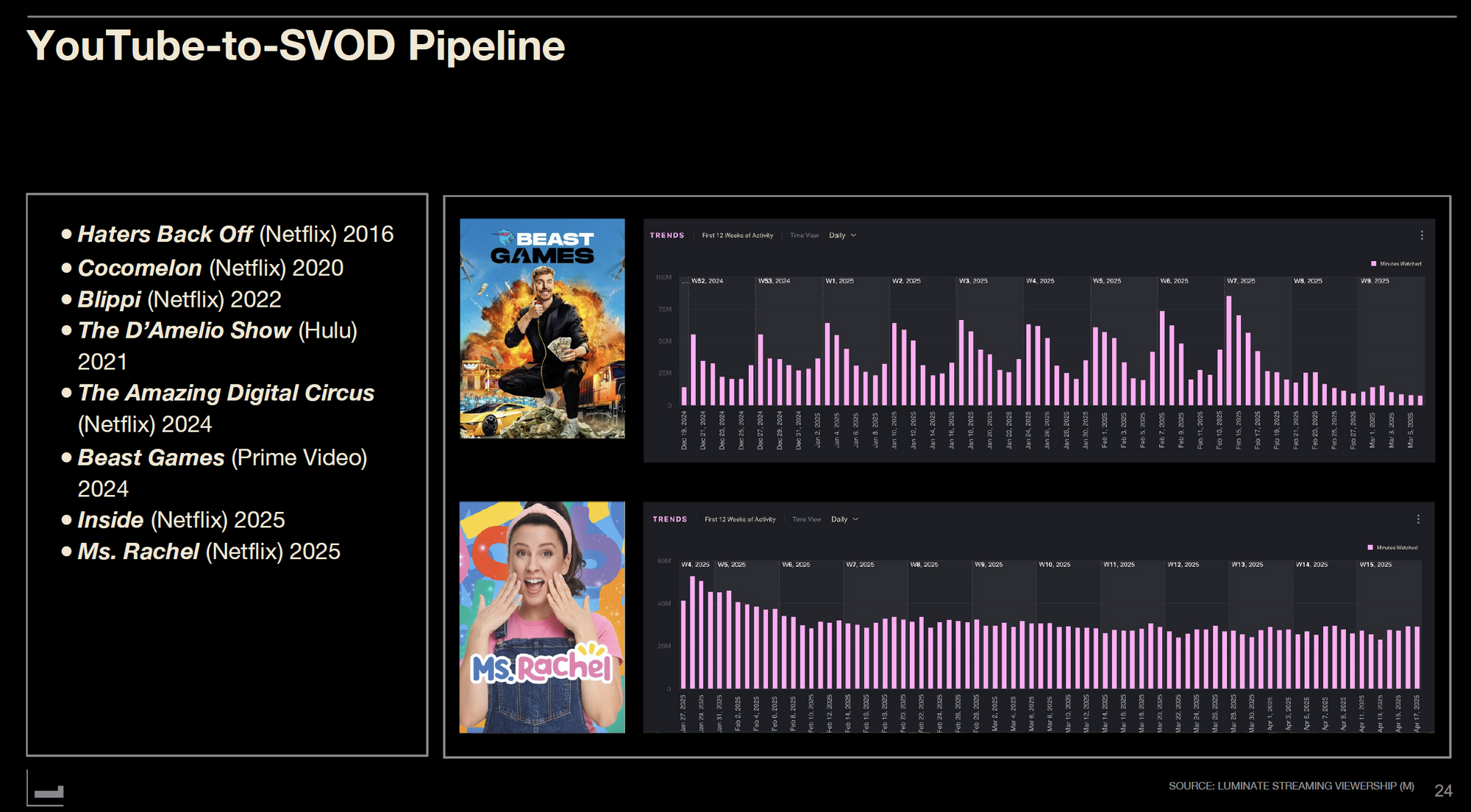Image resolution: width=1471 pixels, height=812 pixels.
Task: Open the kebab menu on Beast Games chart
Action: pos(1422,235)
